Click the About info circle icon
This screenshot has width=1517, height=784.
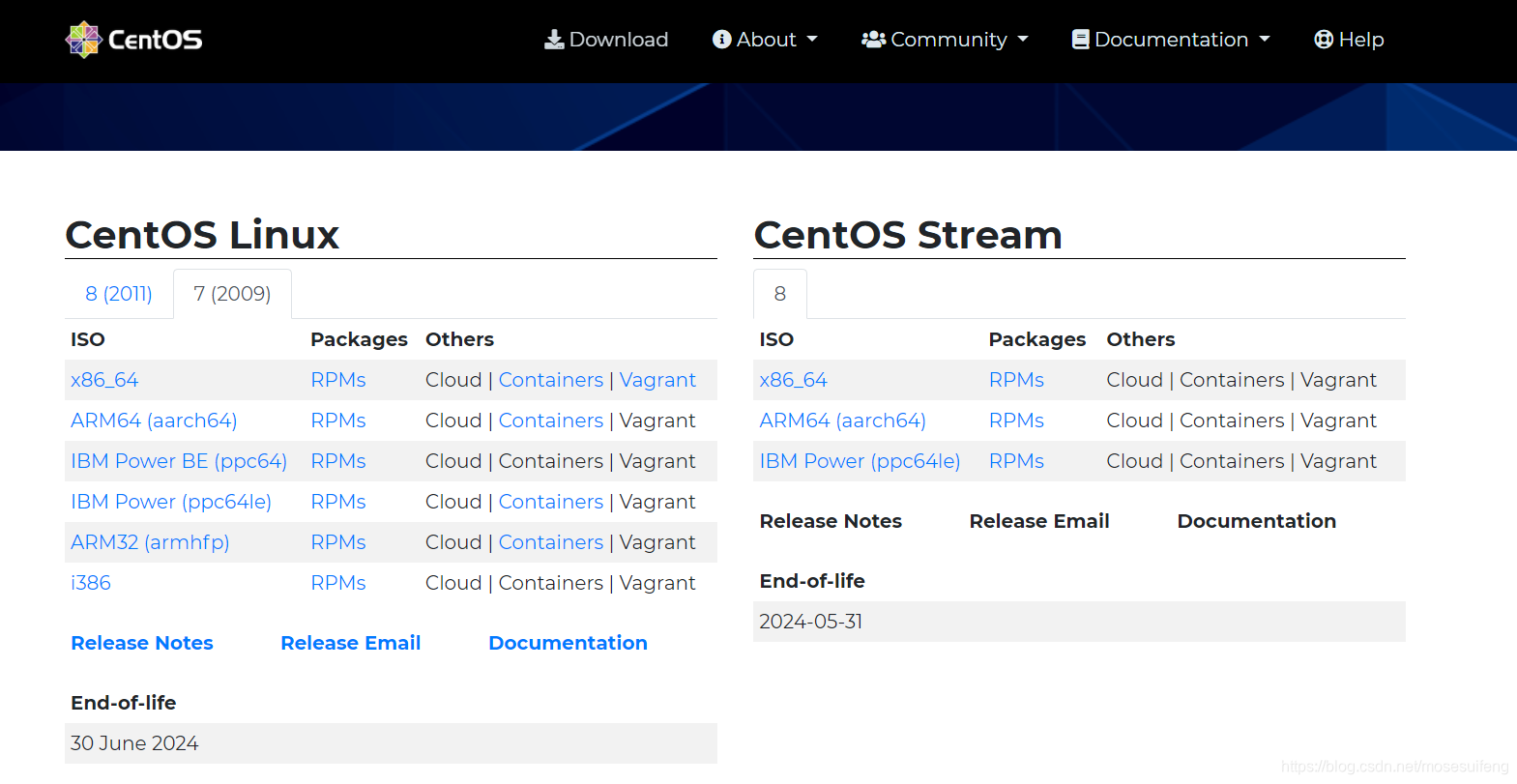pyautogui.click(x=721, y=40)
